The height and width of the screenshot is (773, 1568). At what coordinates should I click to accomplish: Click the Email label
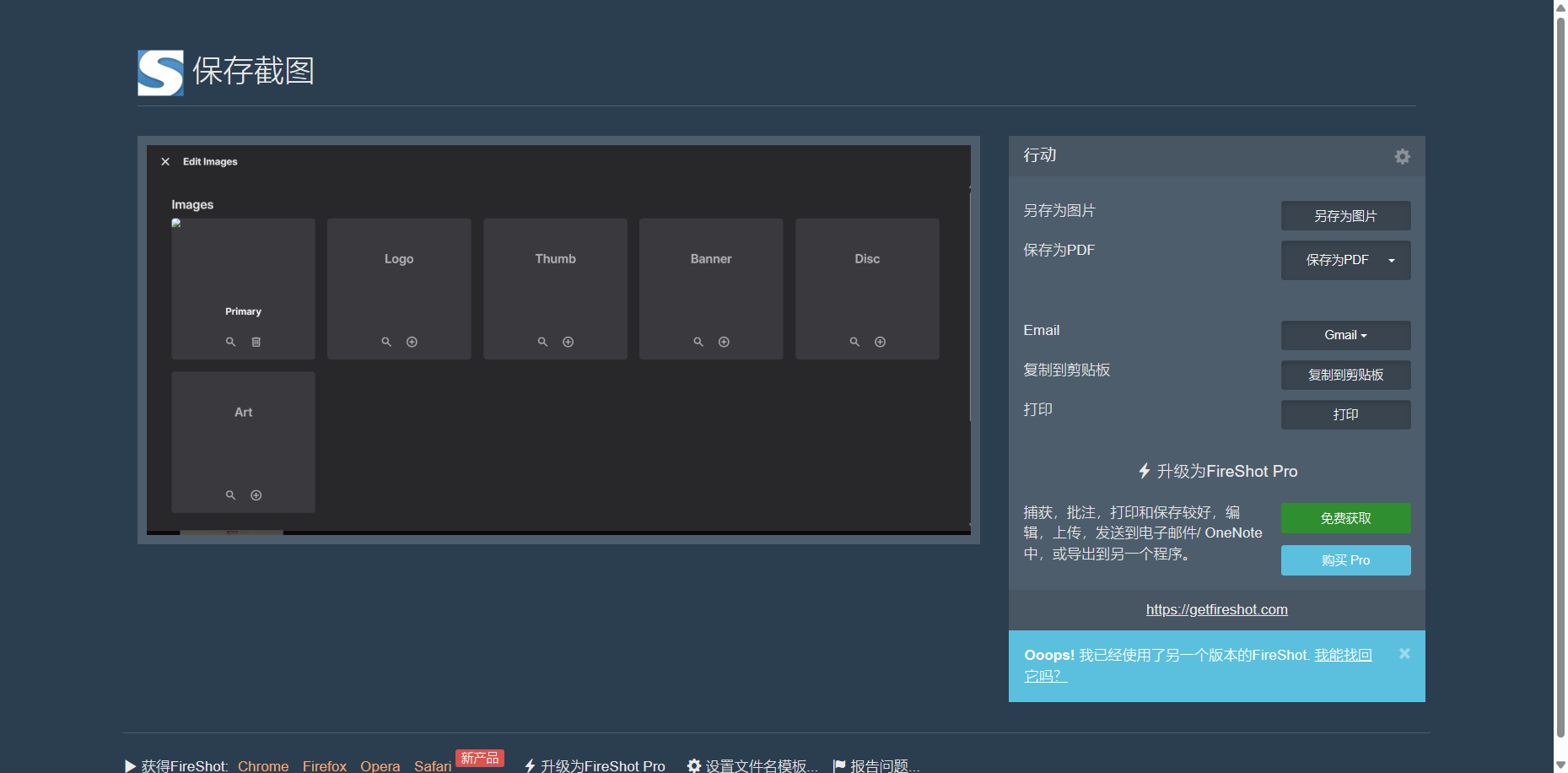(x=1042, y=330)
